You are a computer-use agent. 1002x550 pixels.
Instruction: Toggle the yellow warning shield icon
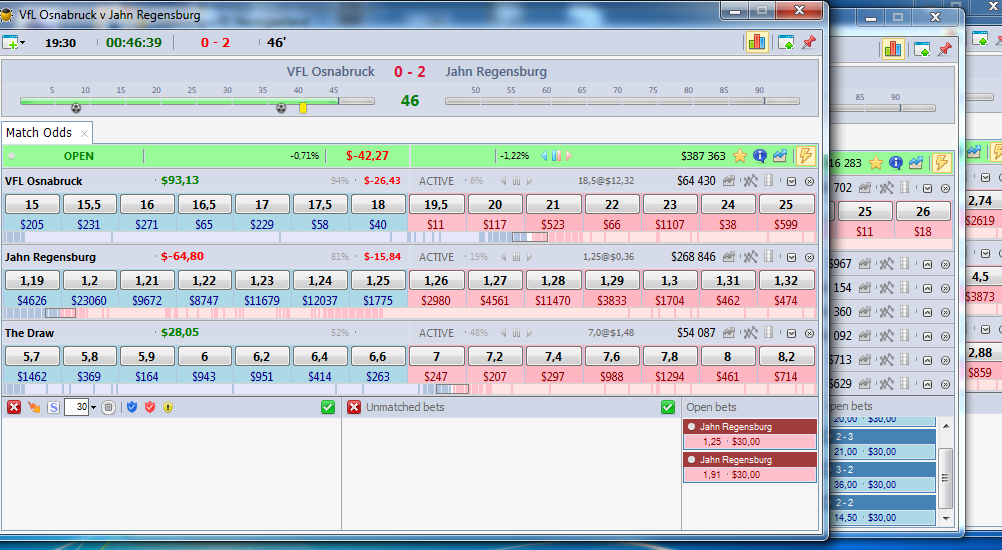point(168,407)
